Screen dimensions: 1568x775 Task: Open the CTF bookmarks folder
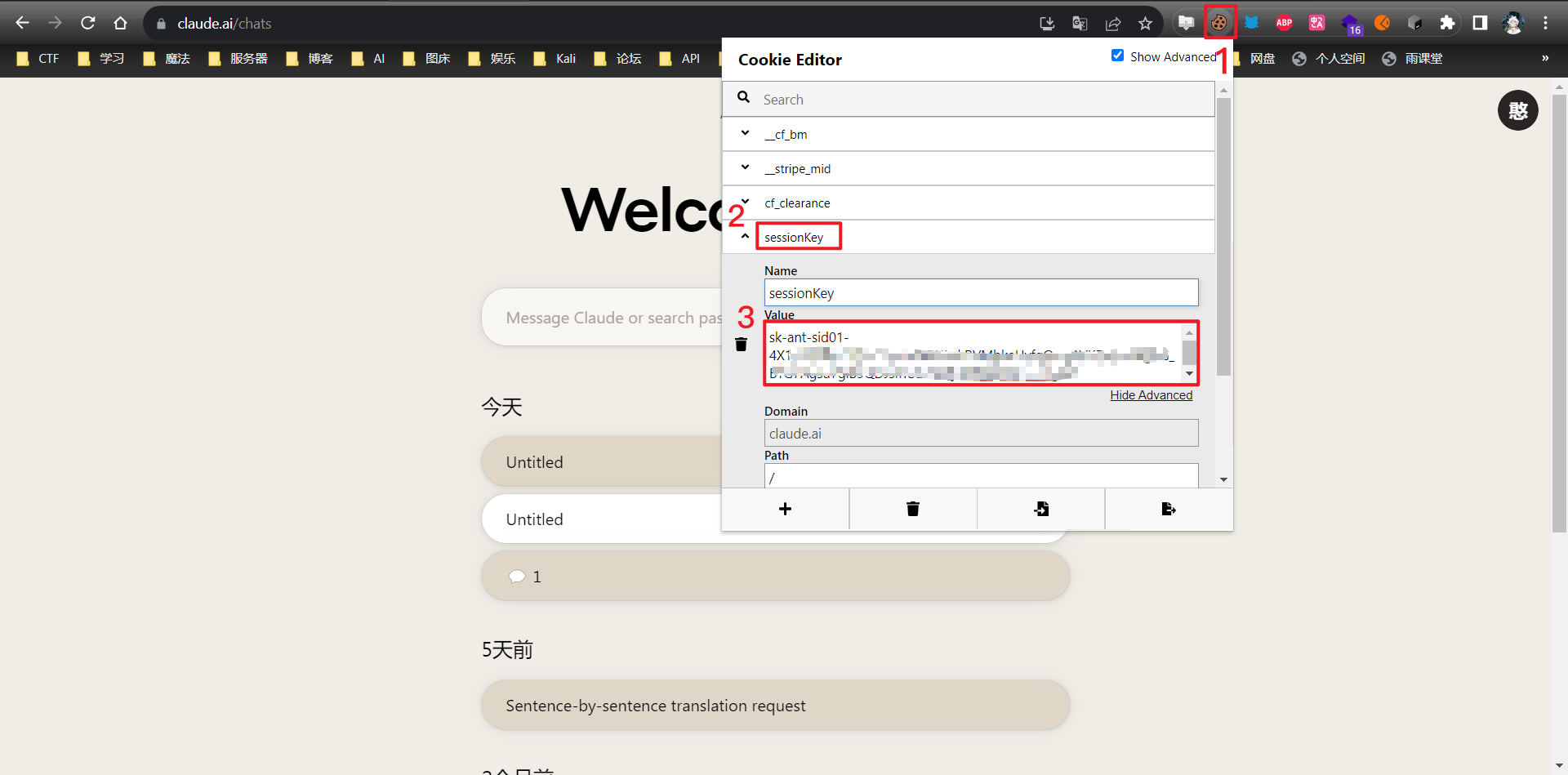38,59
